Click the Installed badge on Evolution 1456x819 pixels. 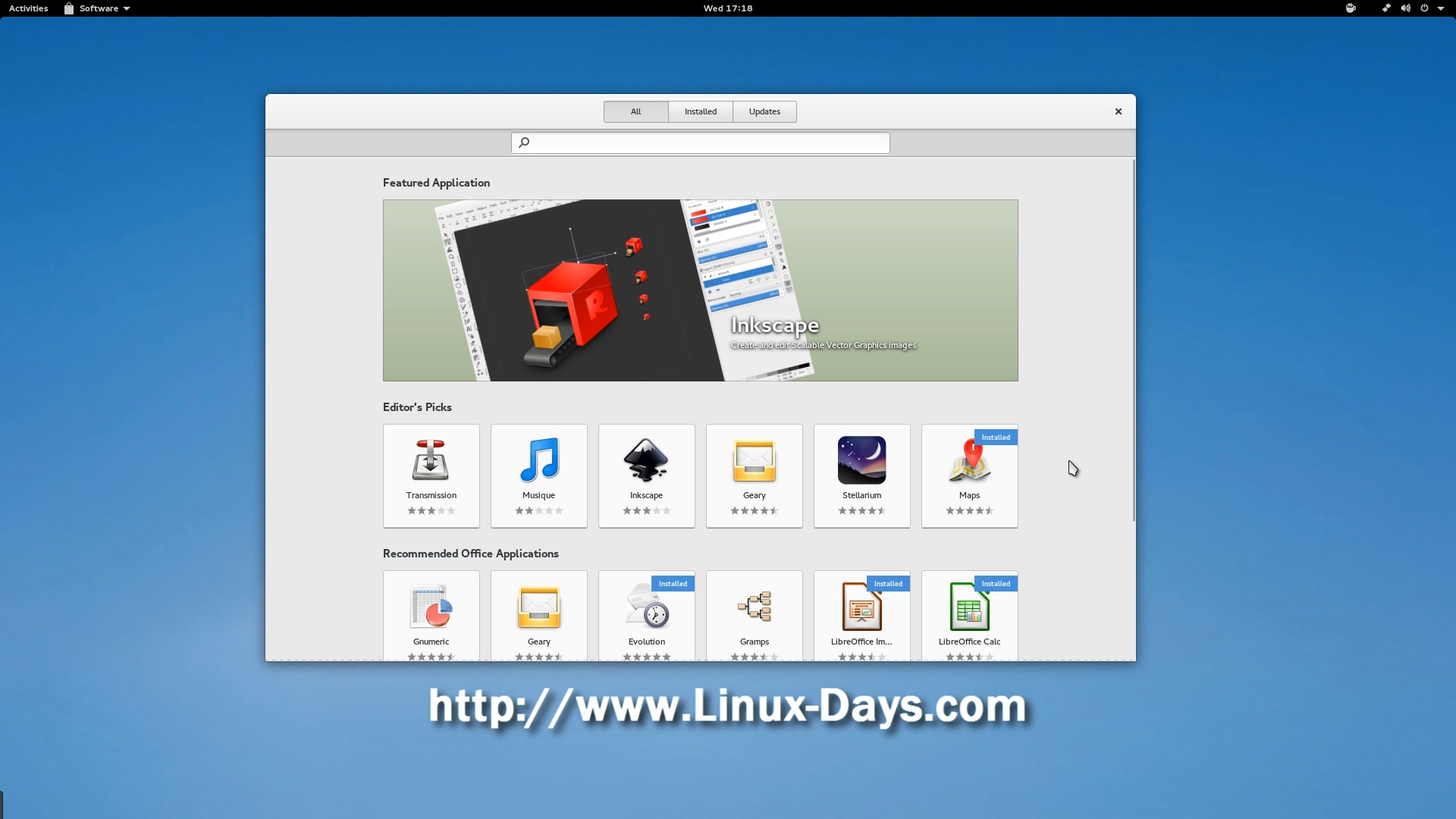(673, 584)
